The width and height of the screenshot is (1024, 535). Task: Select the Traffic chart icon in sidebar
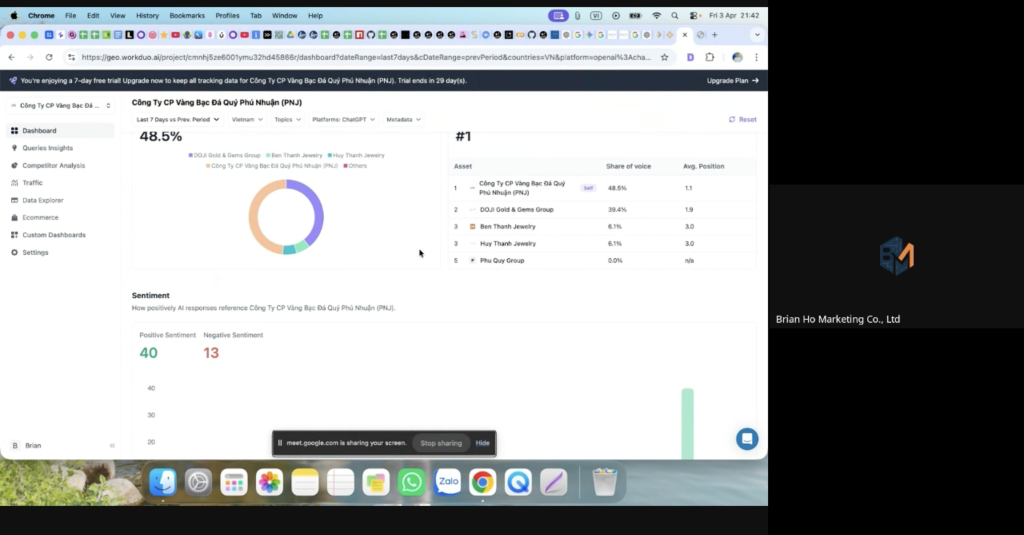[14, 183]
